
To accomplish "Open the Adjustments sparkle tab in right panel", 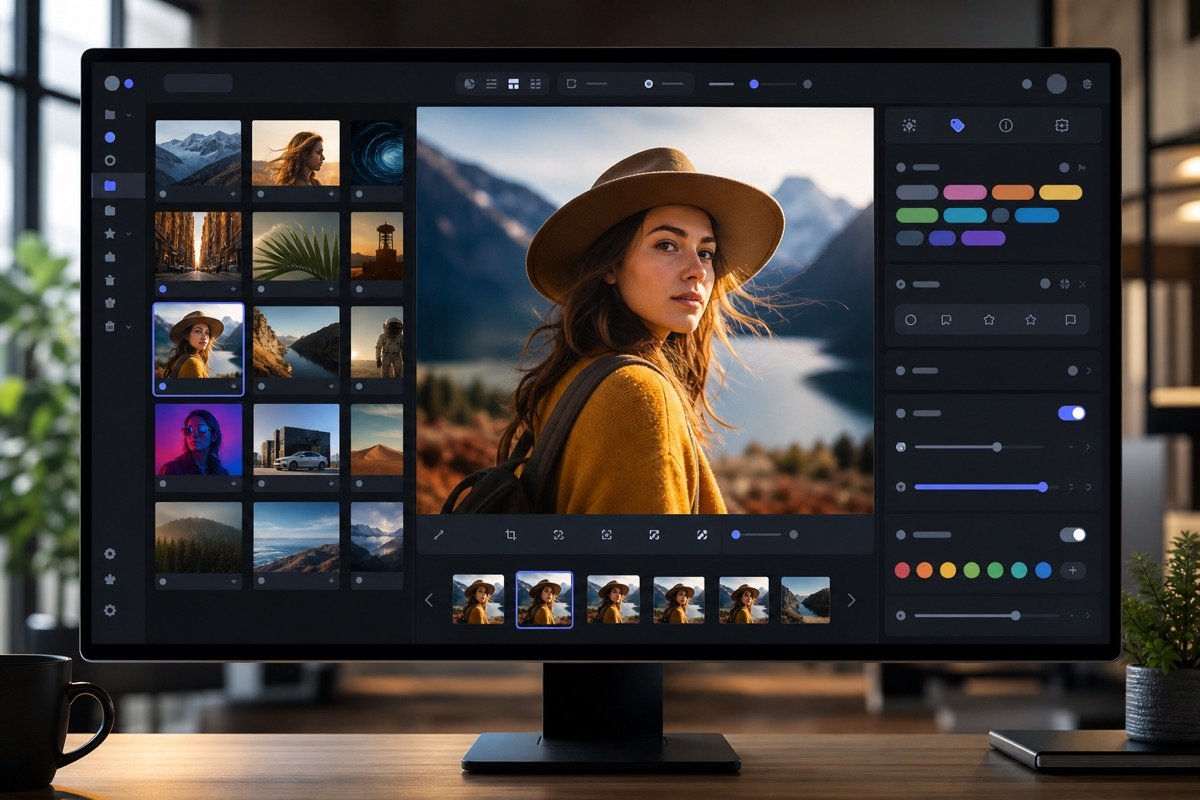I will click(909, 125).
